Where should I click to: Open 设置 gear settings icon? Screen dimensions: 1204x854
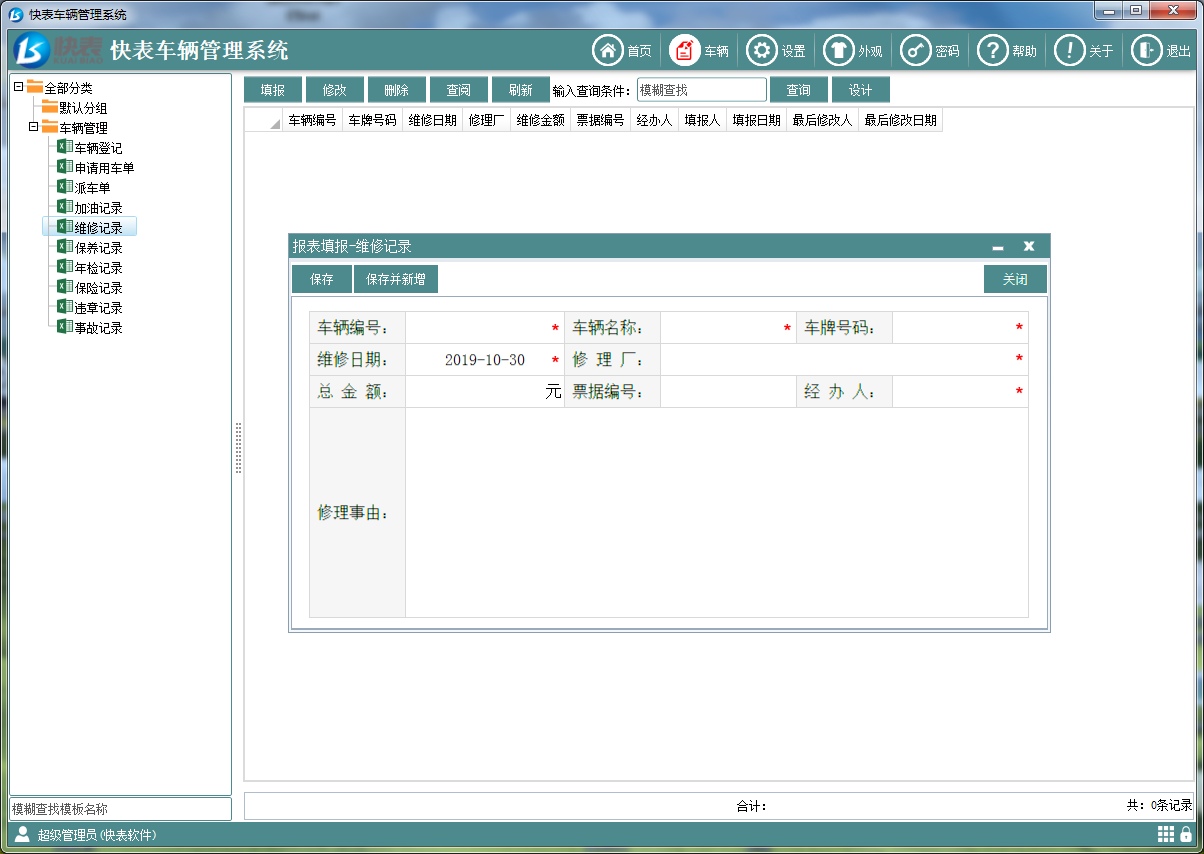click(x=762, y=50)
